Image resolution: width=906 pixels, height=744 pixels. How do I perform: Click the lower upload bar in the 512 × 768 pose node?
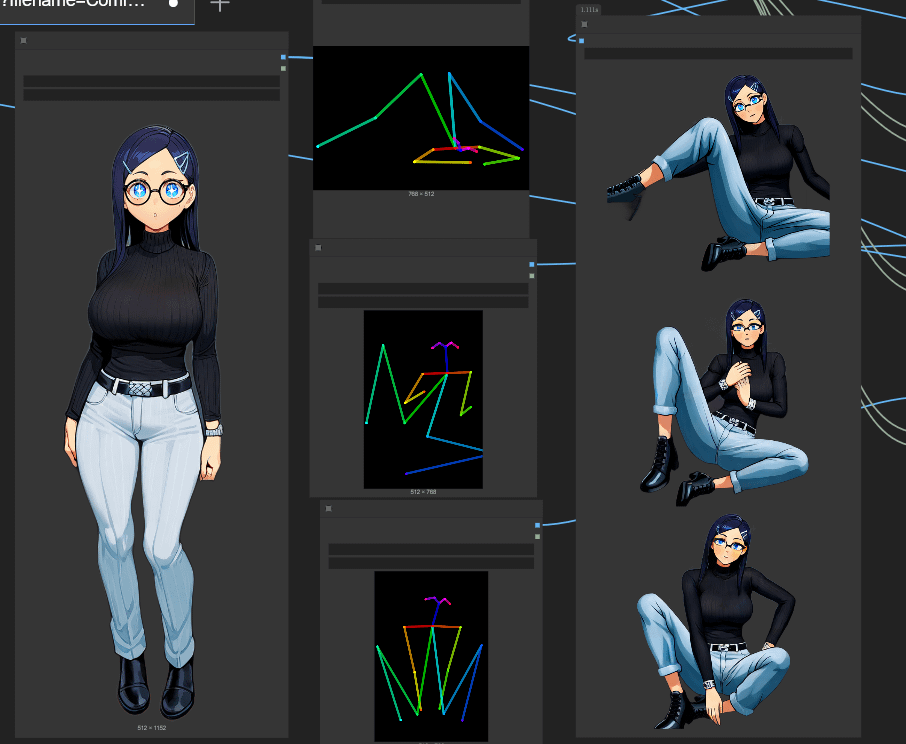click(x=423, y=302)
